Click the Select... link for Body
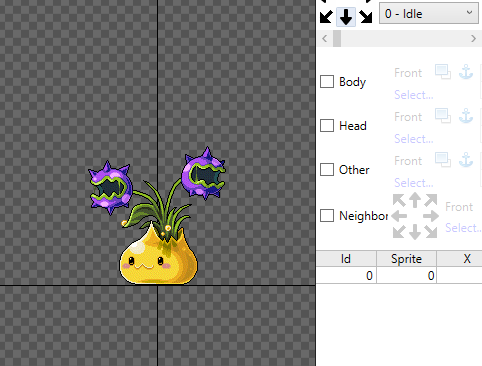 click(x=414, y=95)
